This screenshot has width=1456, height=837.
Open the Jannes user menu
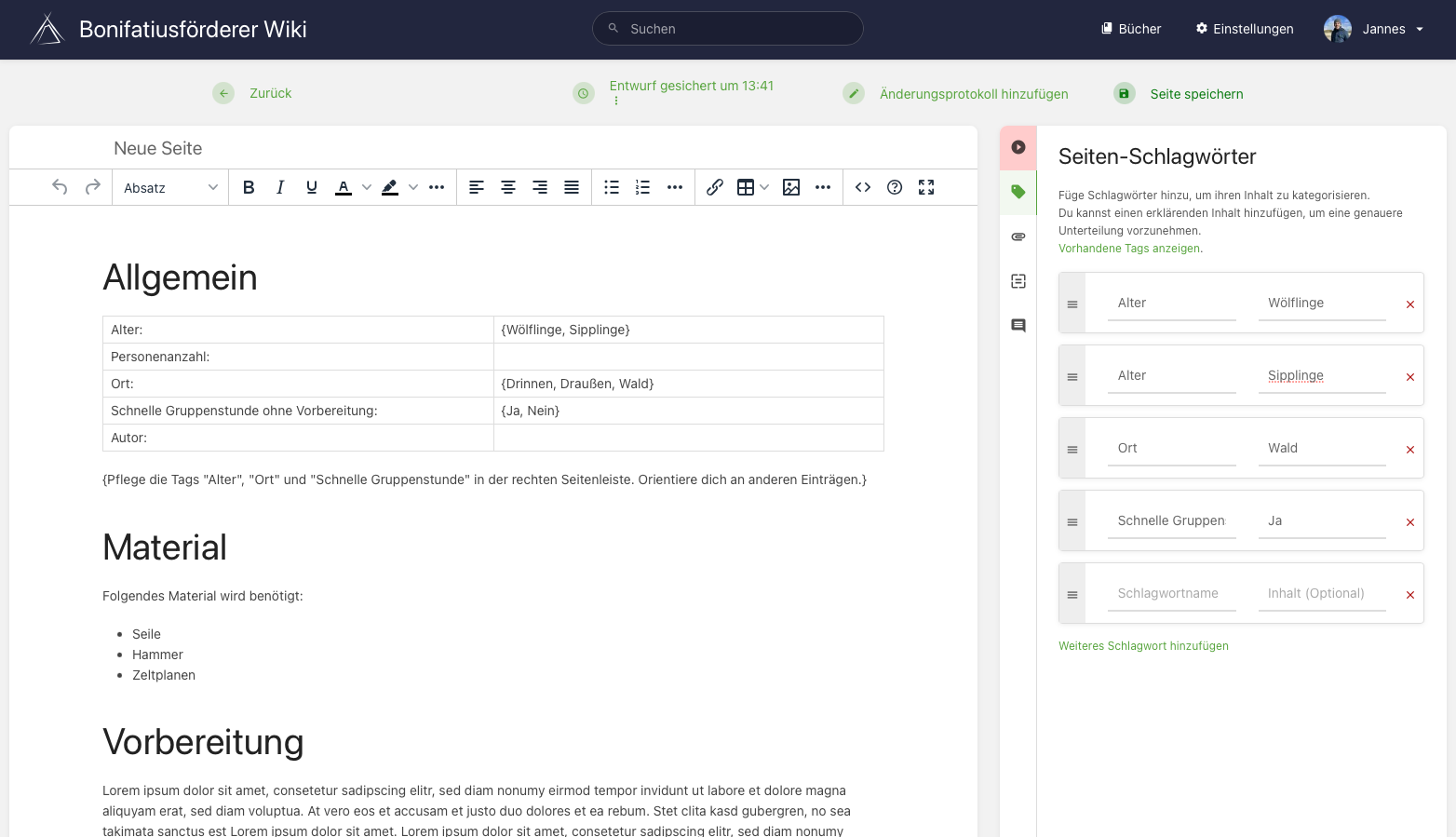(x=1374, y=29)
